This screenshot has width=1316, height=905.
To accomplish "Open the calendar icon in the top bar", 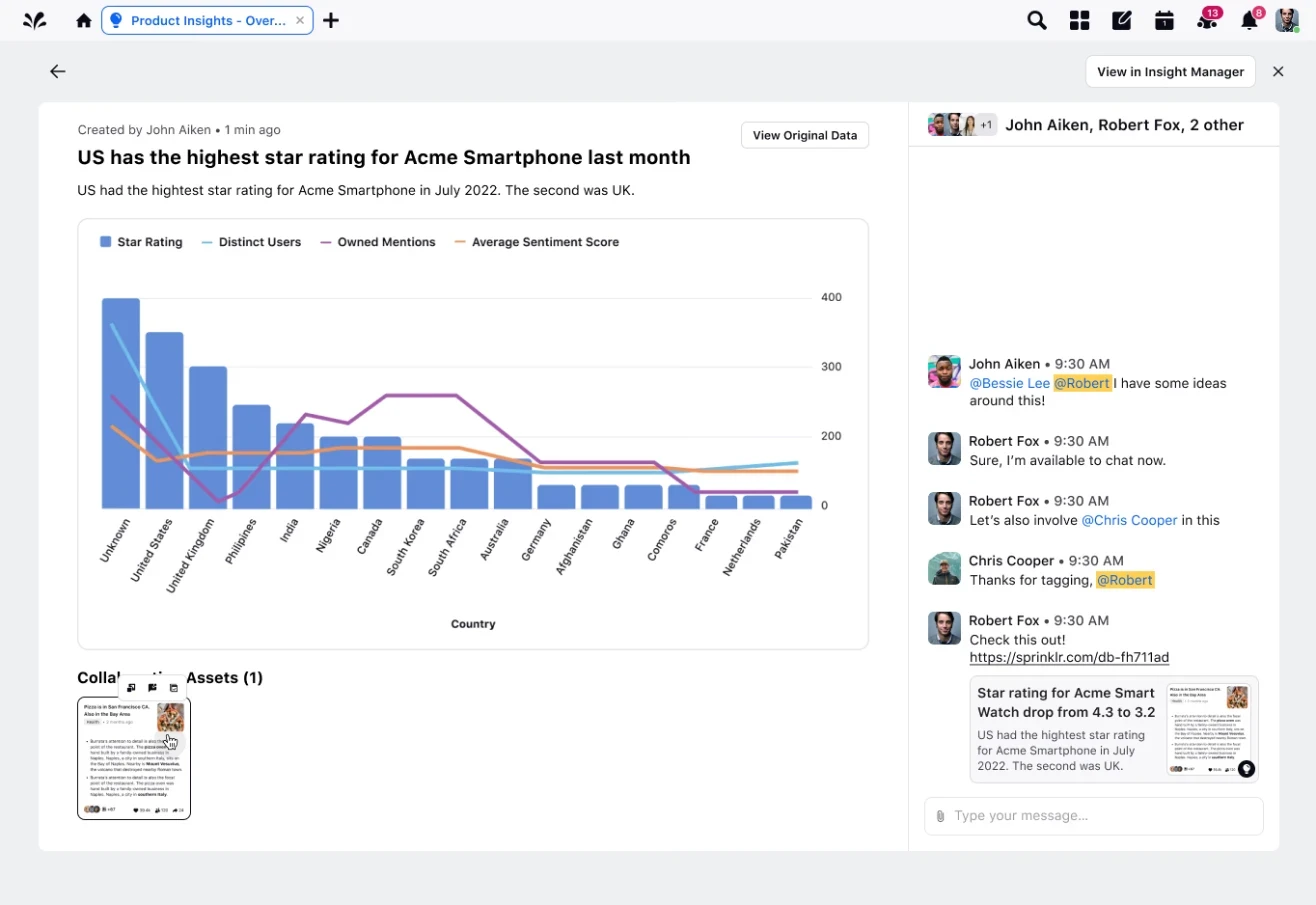I will [x=1164, y=20].
